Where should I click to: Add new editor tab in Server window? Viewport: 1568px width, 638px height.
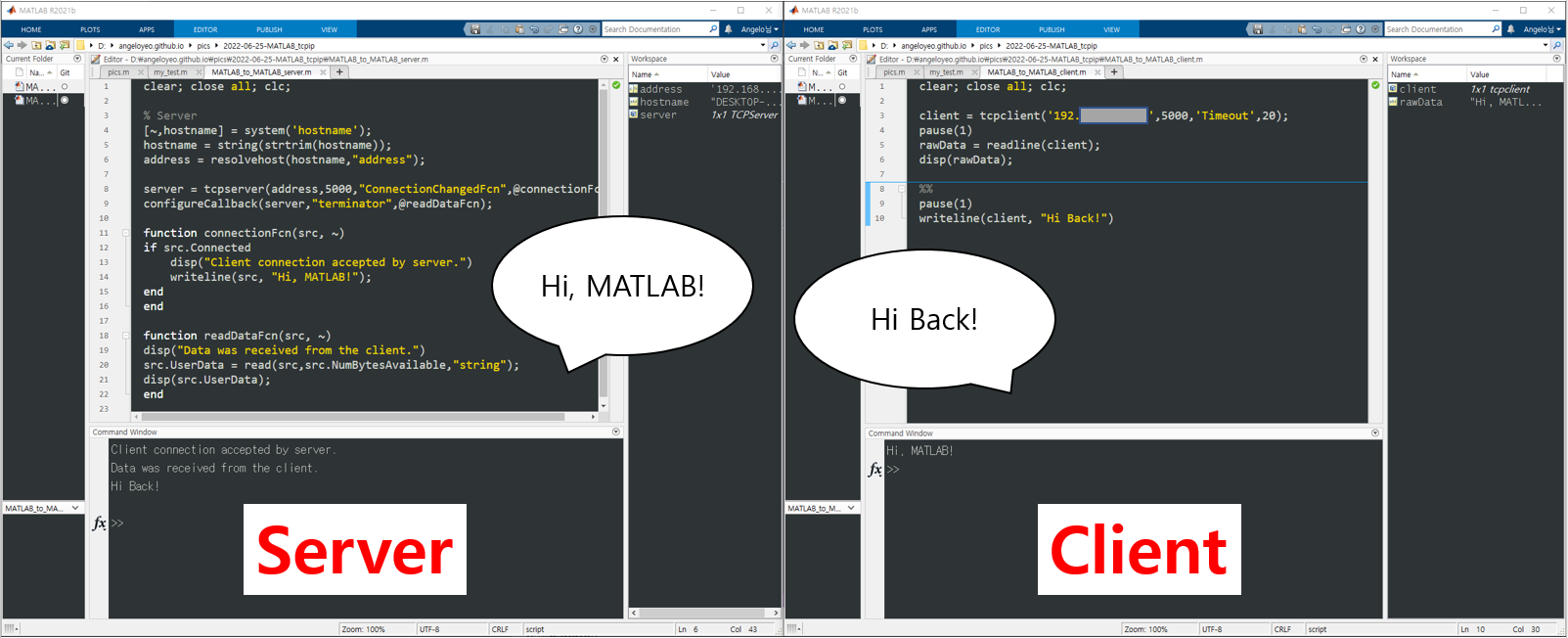[339, 71]
